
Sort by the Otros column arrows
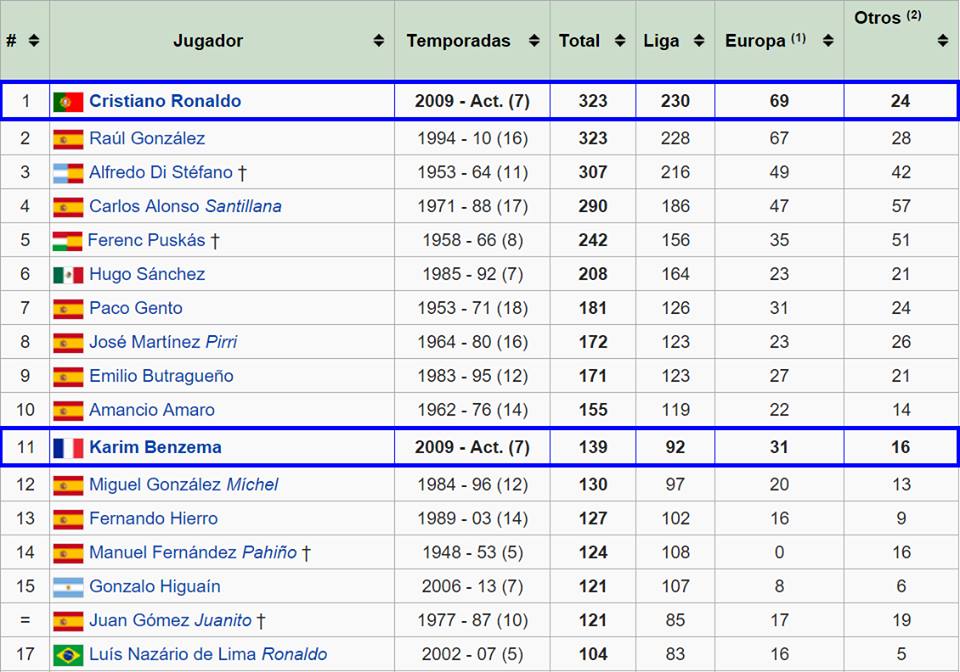coord(942,41)
